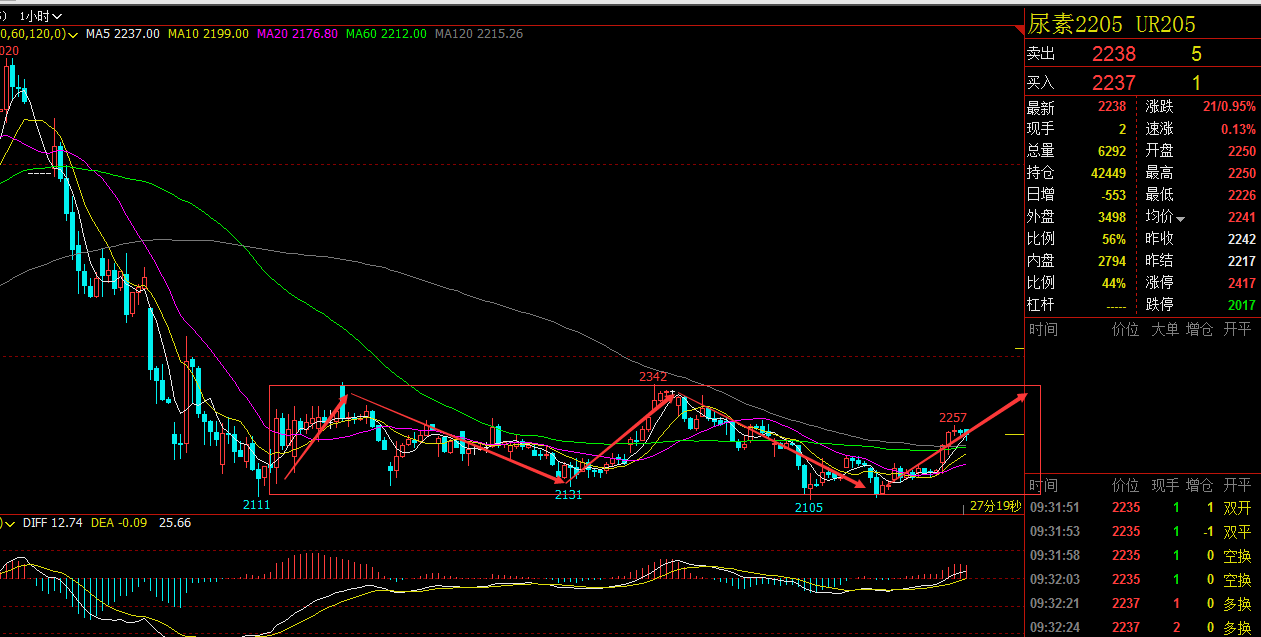This screenshot has height=637, width=1261.
Task: Select the MA120 2215.26 legend label
Action: [479, 34]
